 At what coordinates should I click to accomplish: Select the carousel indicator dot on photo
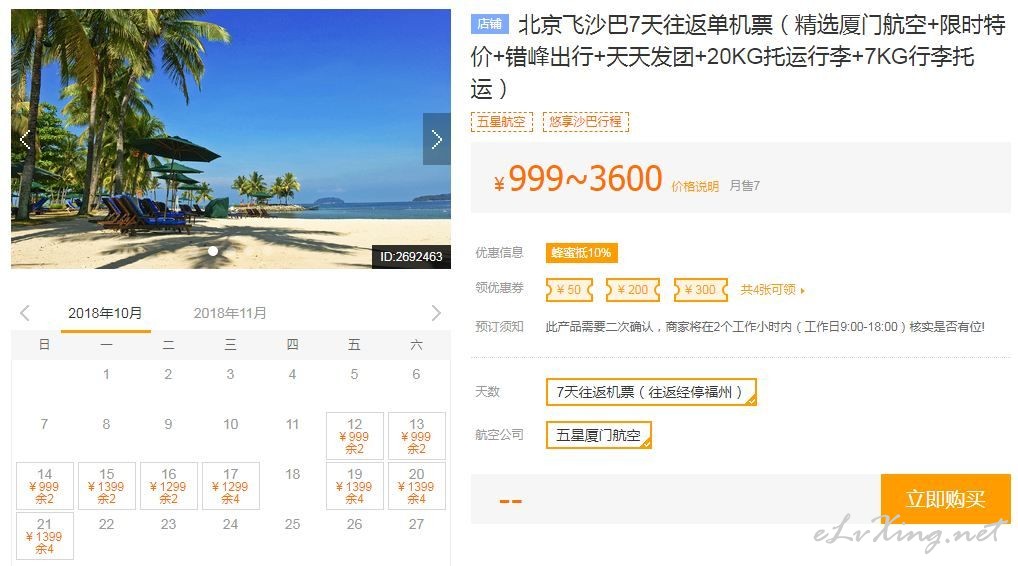(213, 251)
